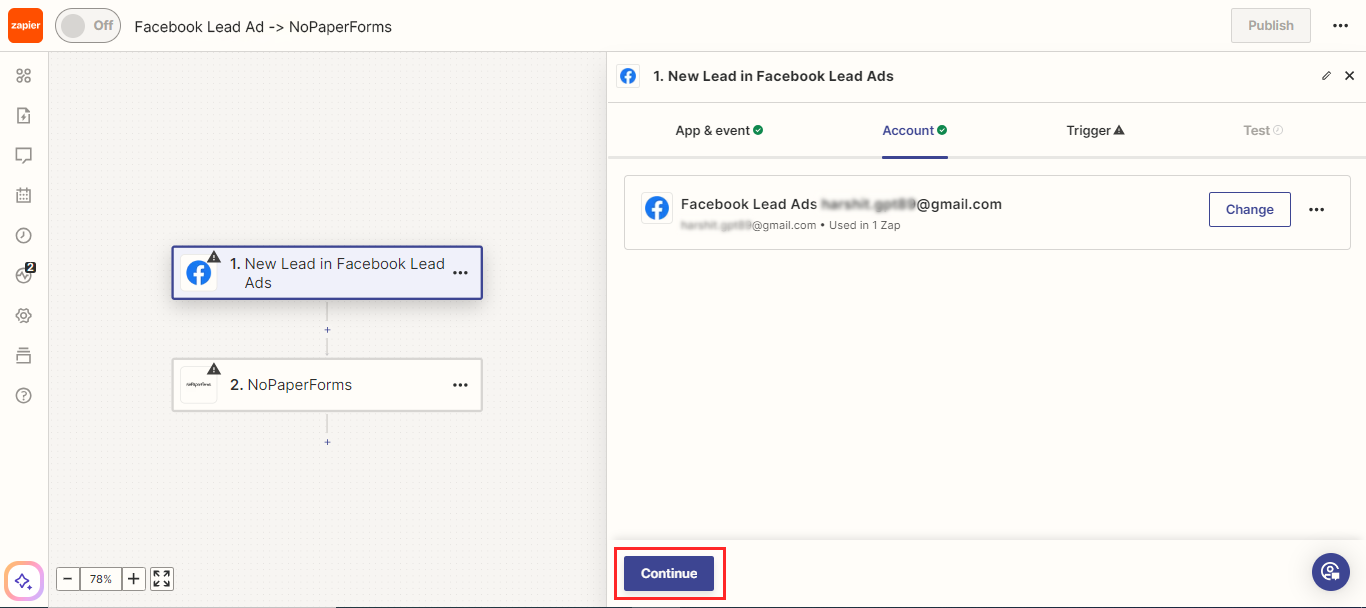Image resolution: width=1366 pixels, height=608 pixels.
Task: Toggle the Zap On/Off switch
Action: point(88,26)
